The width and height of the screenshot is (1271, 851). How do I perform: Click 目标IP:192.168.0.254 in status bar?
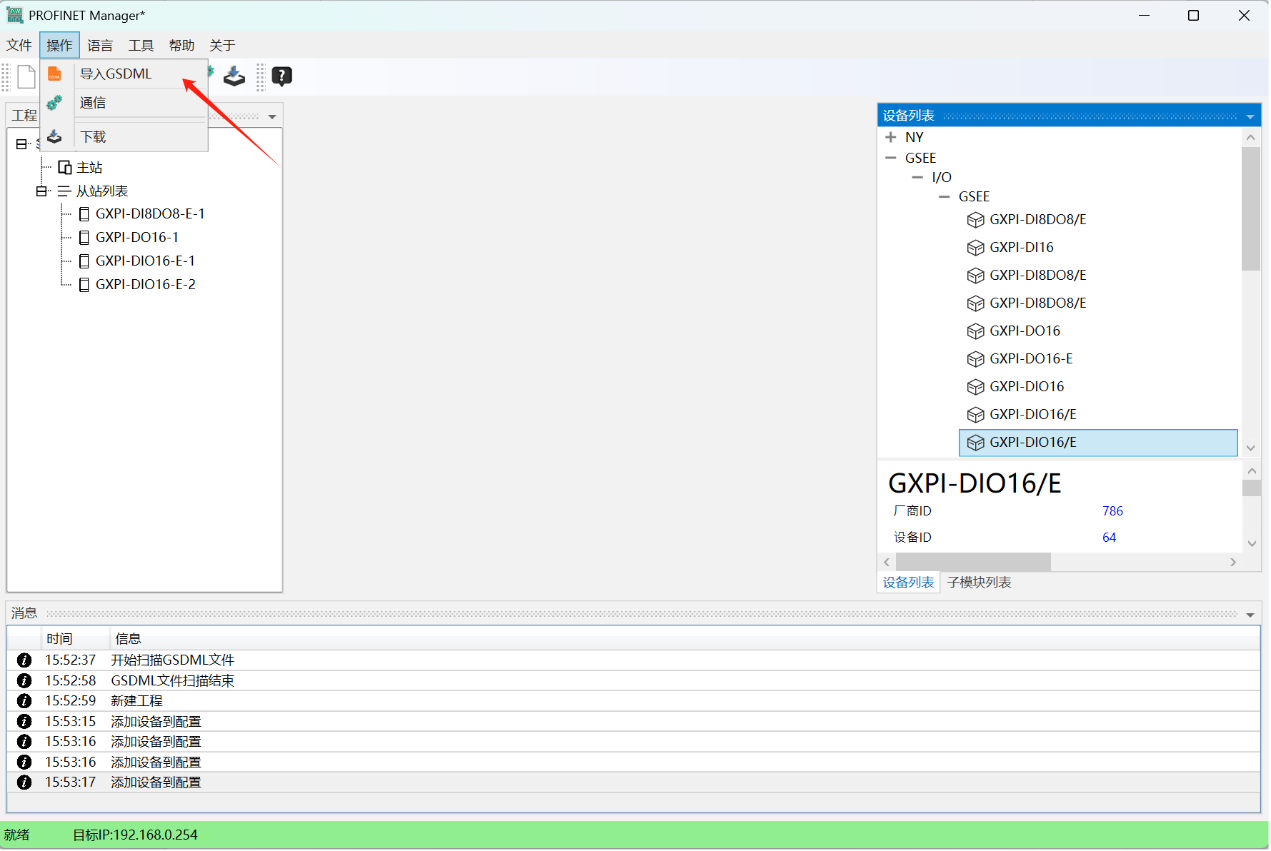[135, 834]
